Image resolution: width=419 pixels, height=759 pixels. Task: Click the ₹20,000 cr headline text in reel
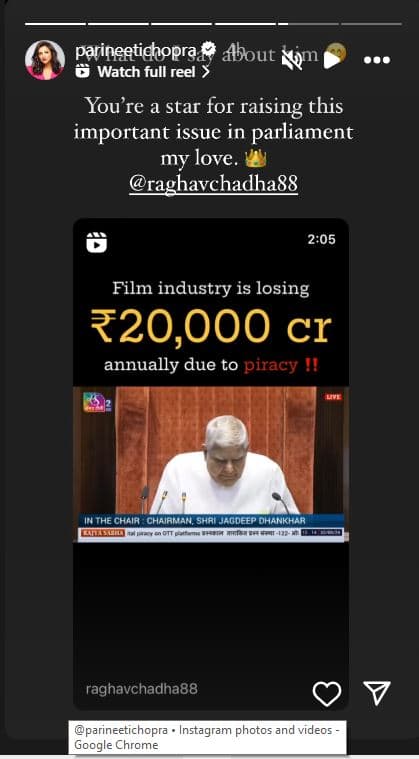[211, 325]
